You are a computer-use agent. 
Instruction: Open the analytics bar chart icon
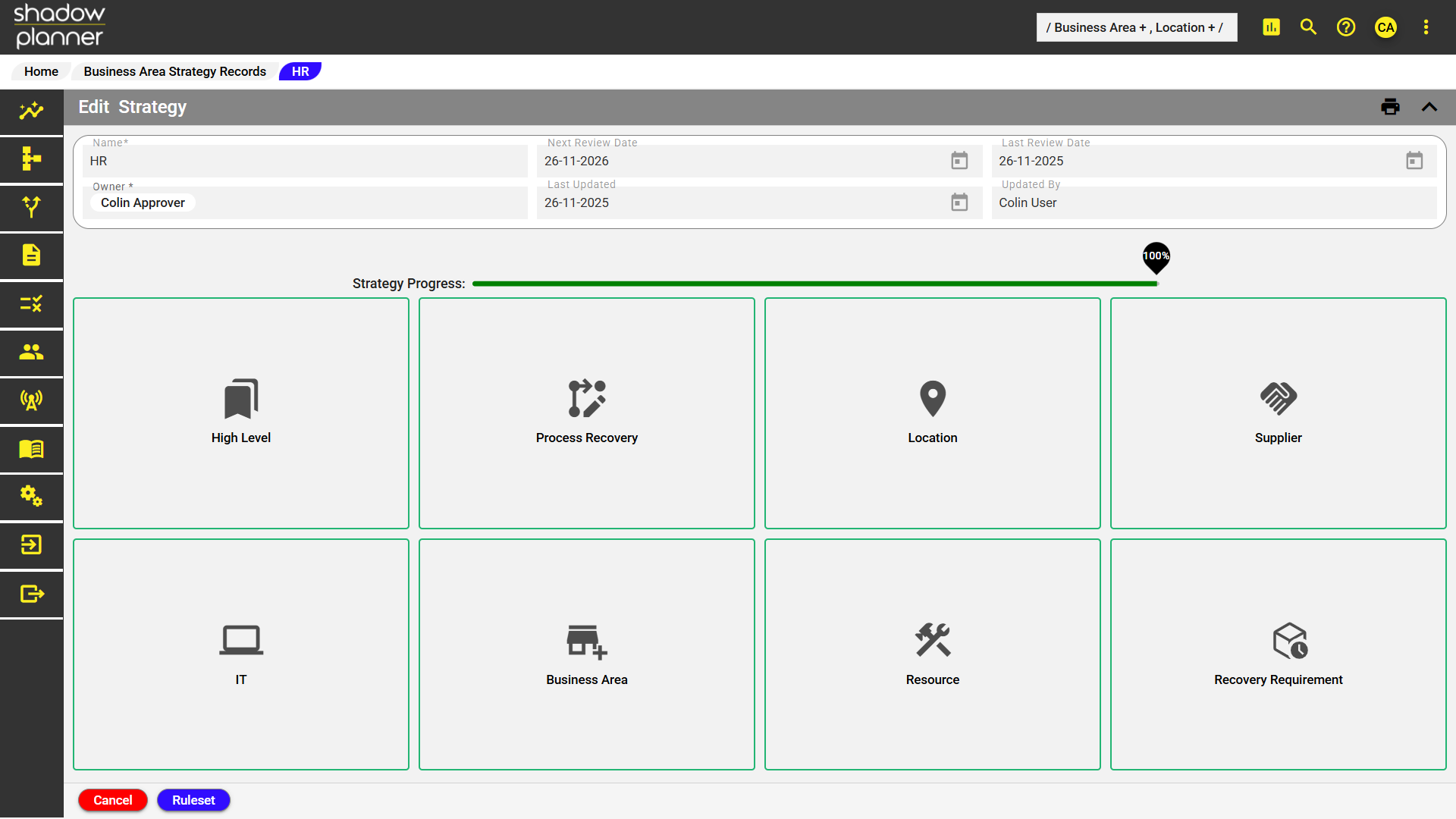pyautogui.click(x=1271, y=27)
